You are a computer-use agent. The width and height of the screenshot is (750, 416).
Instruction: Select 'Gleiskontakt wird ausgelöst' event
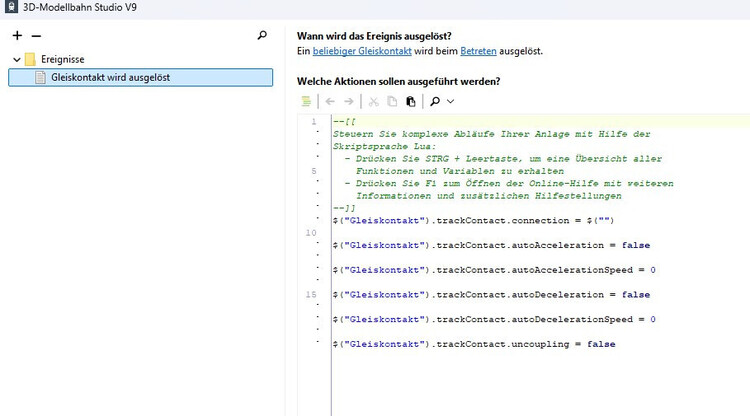pyautogui.click(x=109, y=77)
